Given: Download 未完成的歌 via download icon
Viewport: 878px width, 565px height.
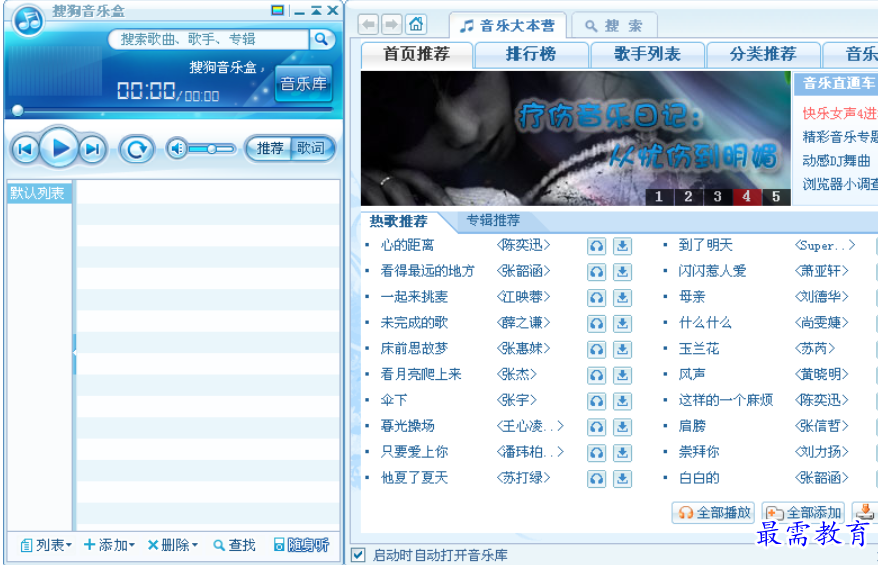Looking at the screenshot, I should coord(622,324).
